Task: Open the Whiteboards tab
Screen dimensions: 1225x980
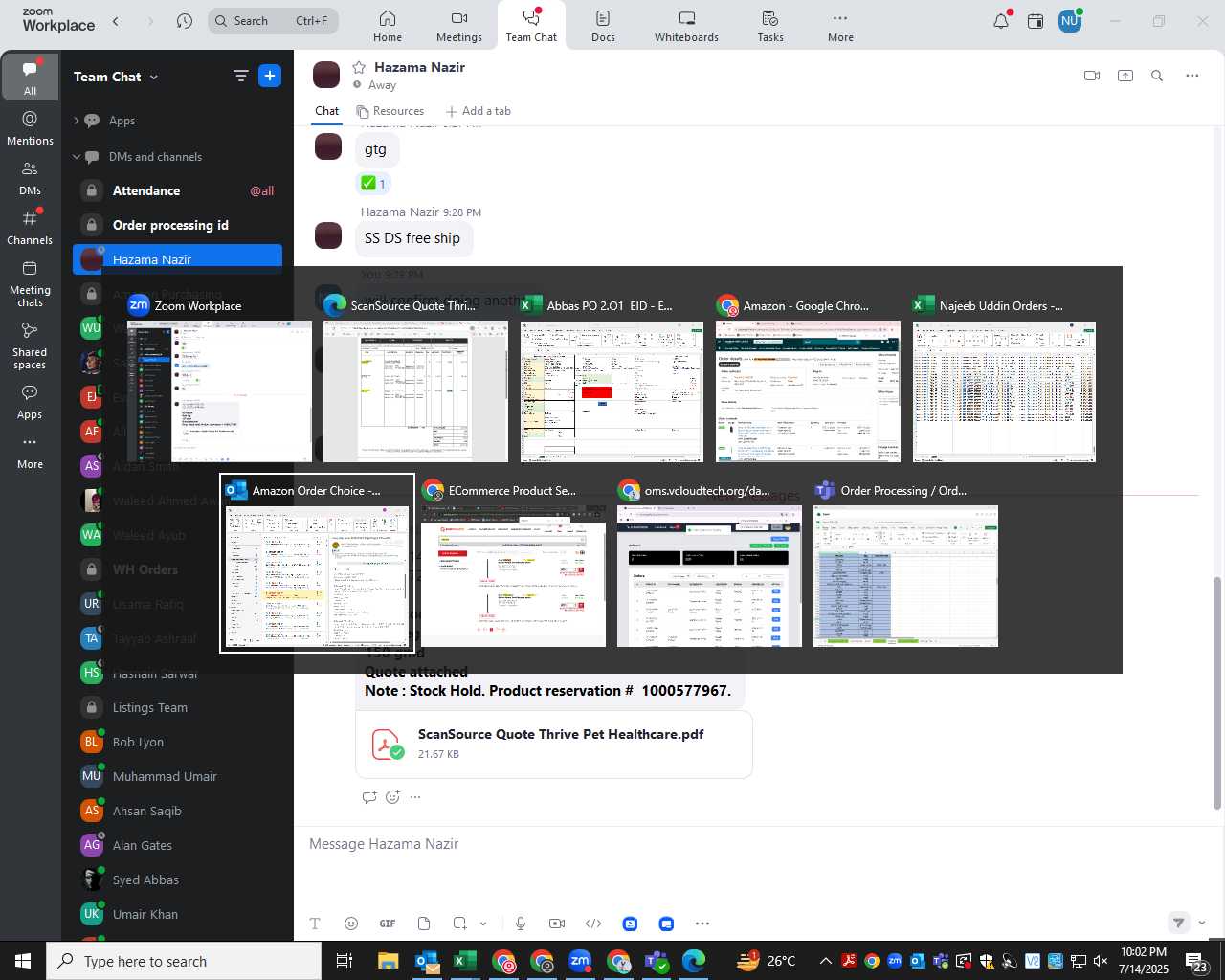Action: click(x=686, y=26)
